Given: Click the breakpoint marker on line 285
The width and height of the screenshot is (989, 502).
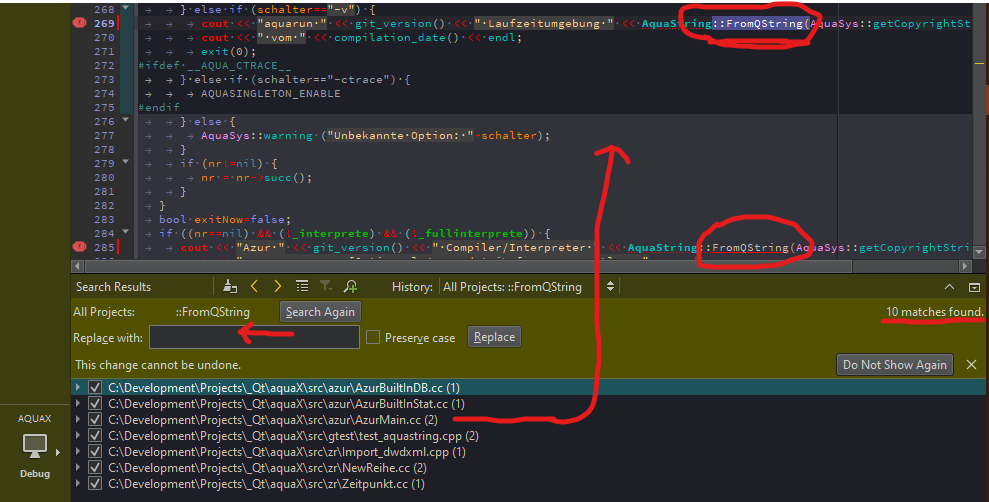Looking at the screenshot, I should [x=79, y=247].
